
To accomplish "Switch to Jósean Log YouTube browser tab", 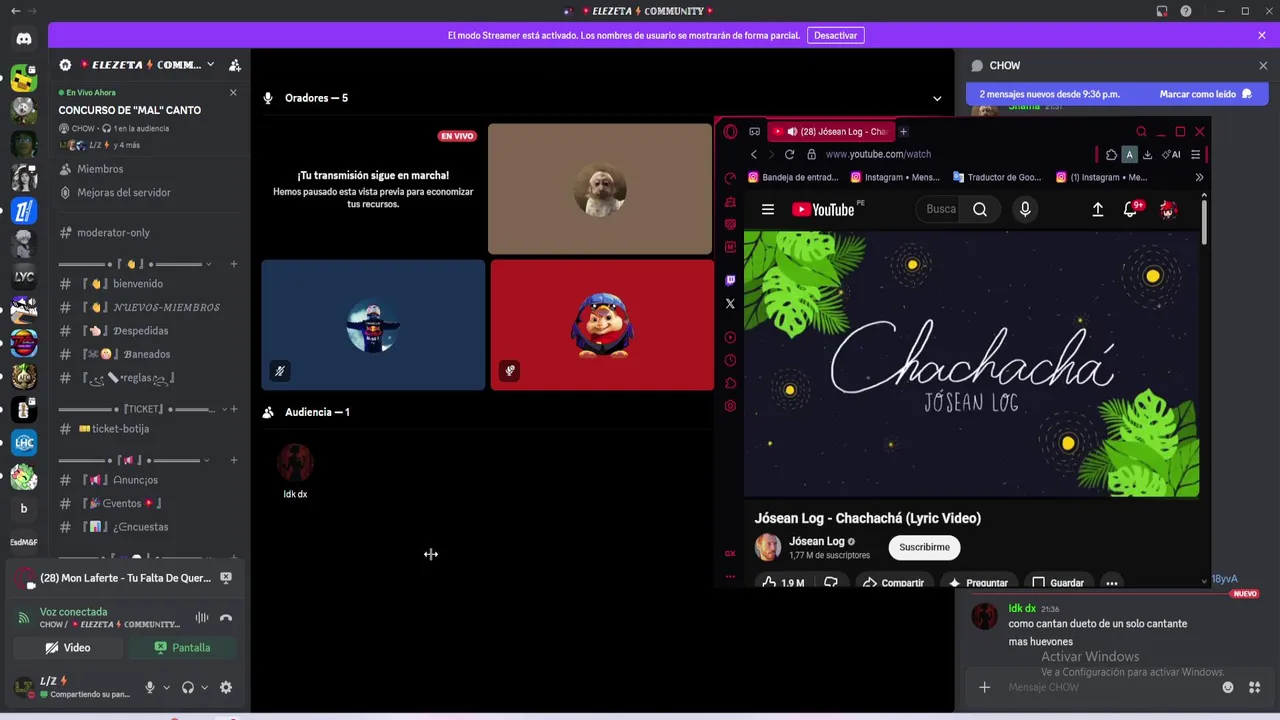I will (x=832, y=131).
